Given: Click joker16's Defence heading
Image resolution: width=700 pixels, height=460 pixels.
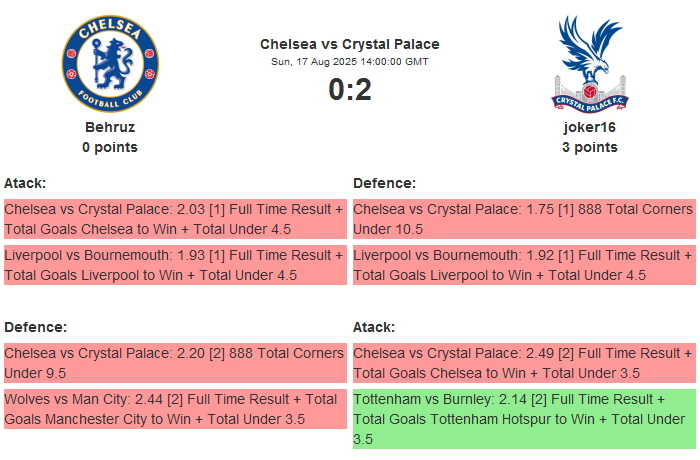Looking at the screenshot, I should click(x=385, y=183).
